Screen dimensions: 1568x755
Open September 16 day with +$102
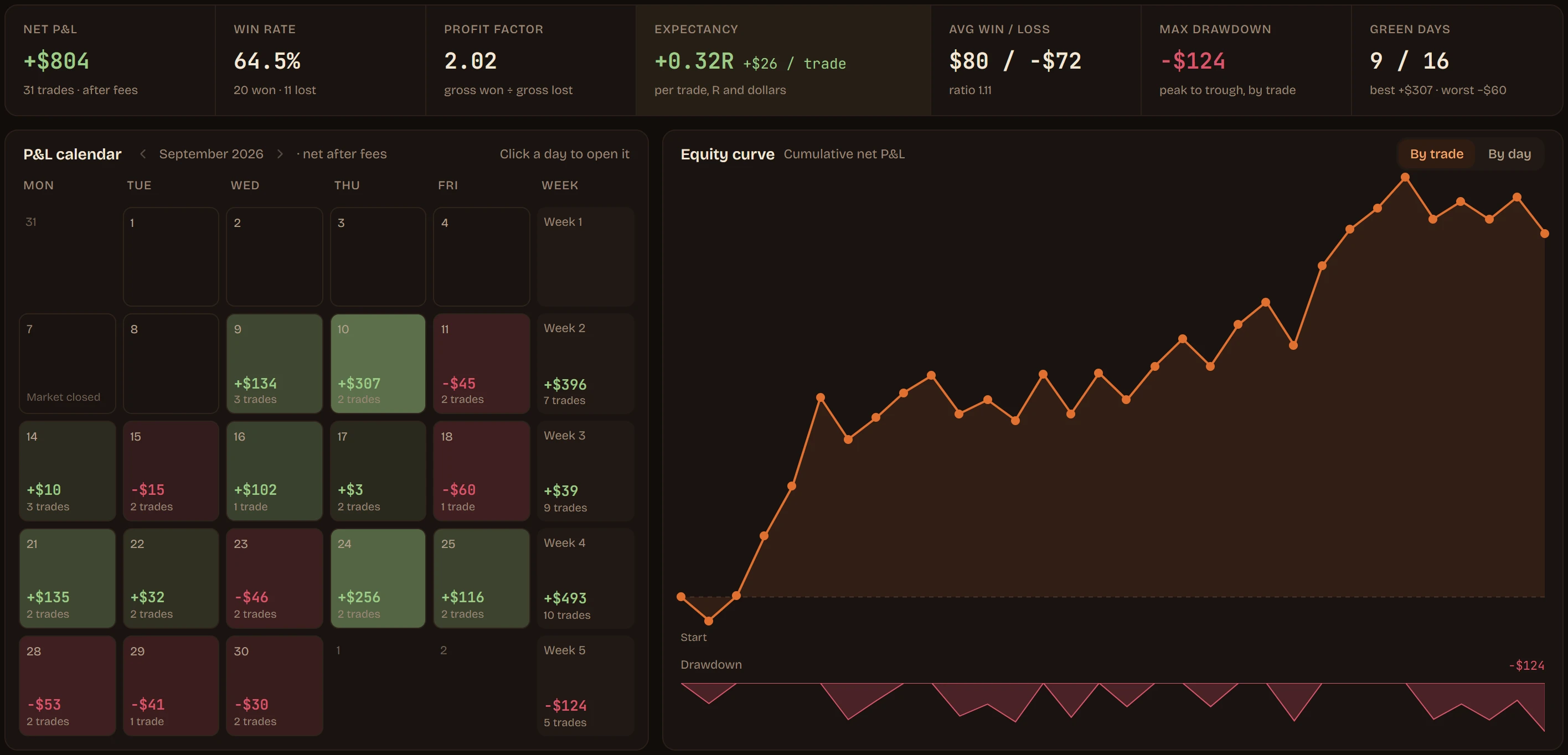[275, 471]
